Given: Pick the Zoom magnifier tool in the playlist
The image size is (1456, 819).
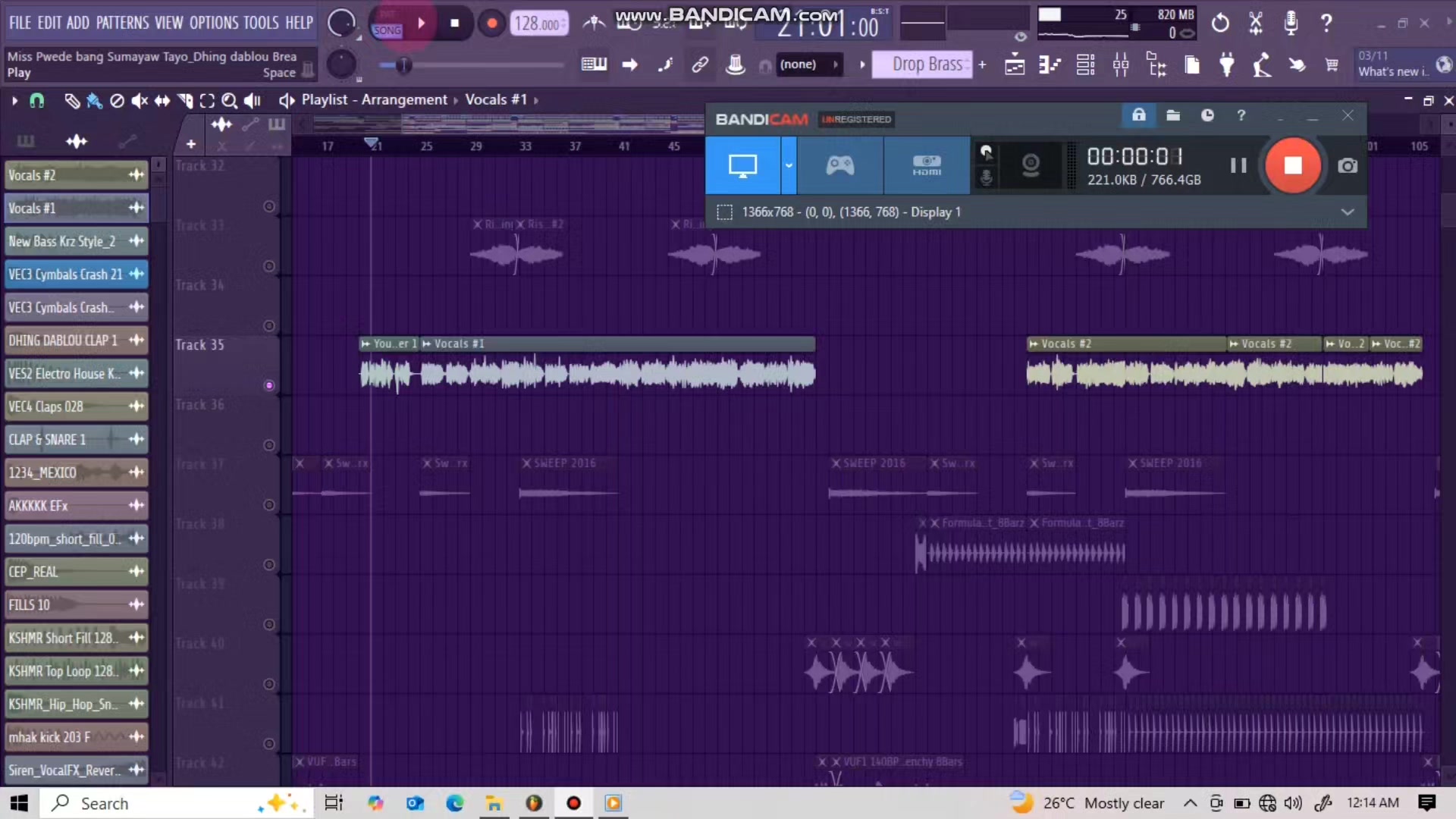Looking at the screenshot, I should tap(229, 101).
